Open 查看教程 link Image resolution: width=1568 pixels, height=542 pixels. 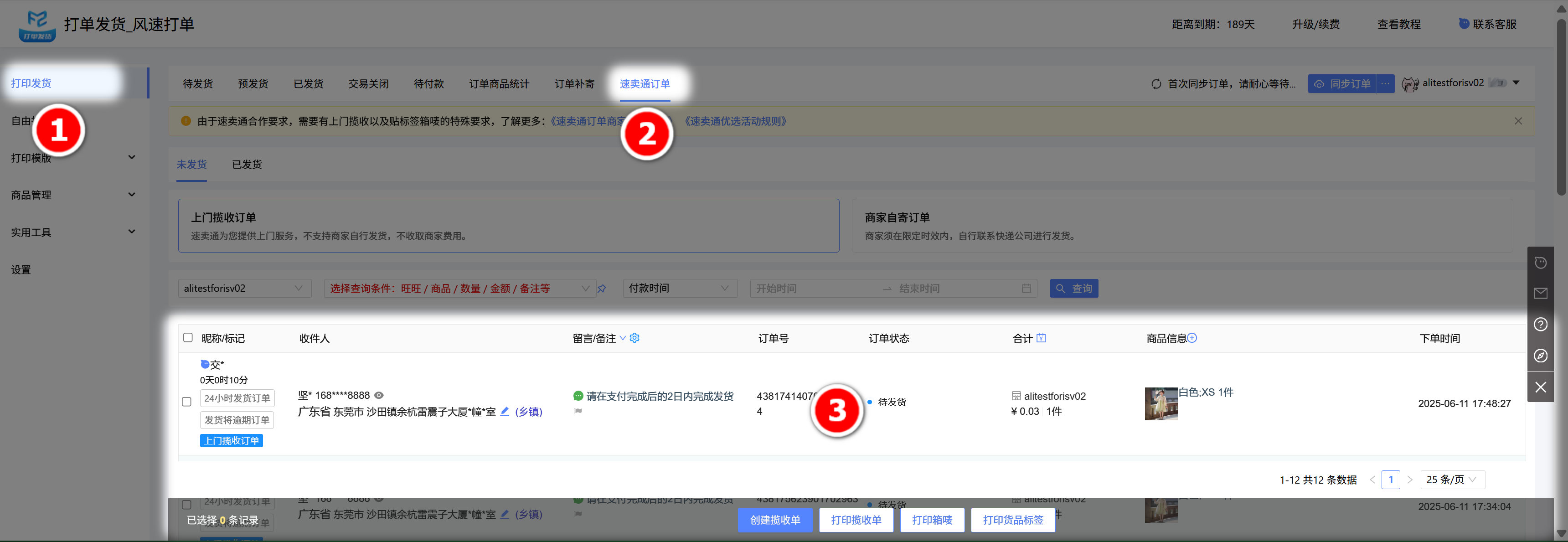click(1399, 24)
